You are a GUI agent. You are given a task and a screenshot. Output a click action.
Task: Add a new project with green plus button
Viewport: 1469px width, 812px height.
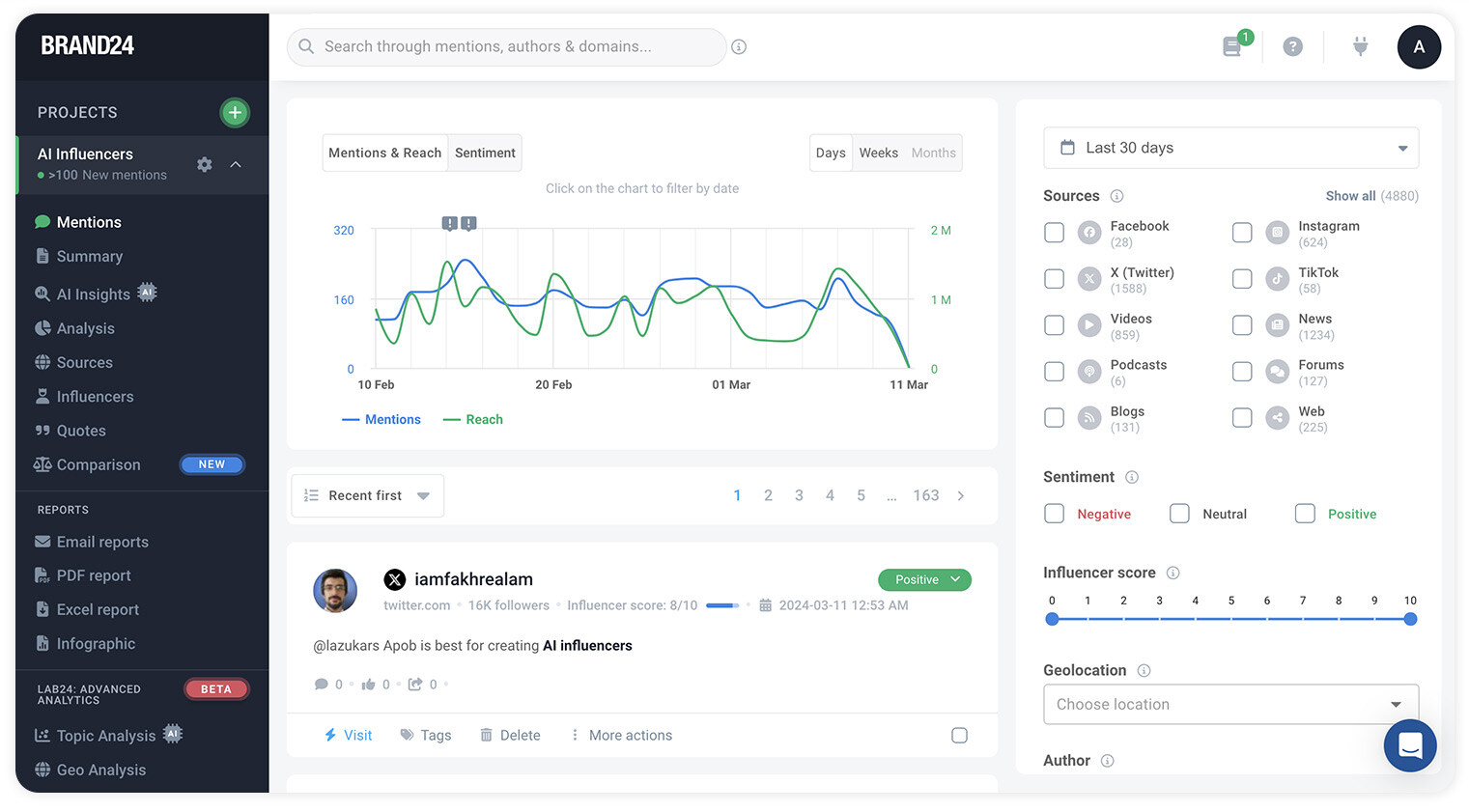(x=234, y=113)
